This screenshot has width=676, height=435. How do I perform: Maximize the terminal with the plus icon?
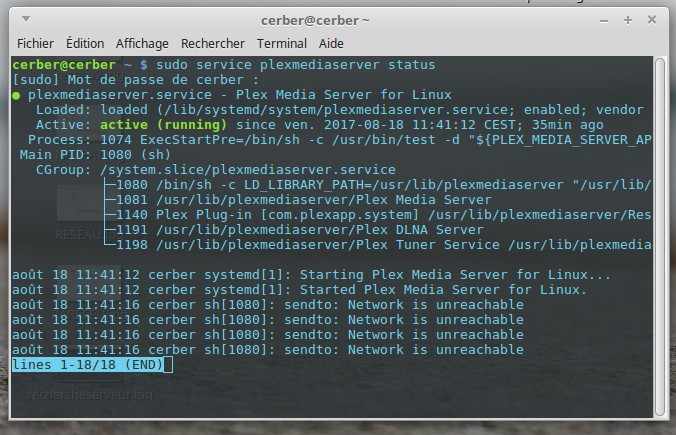(x=628, y=20)
